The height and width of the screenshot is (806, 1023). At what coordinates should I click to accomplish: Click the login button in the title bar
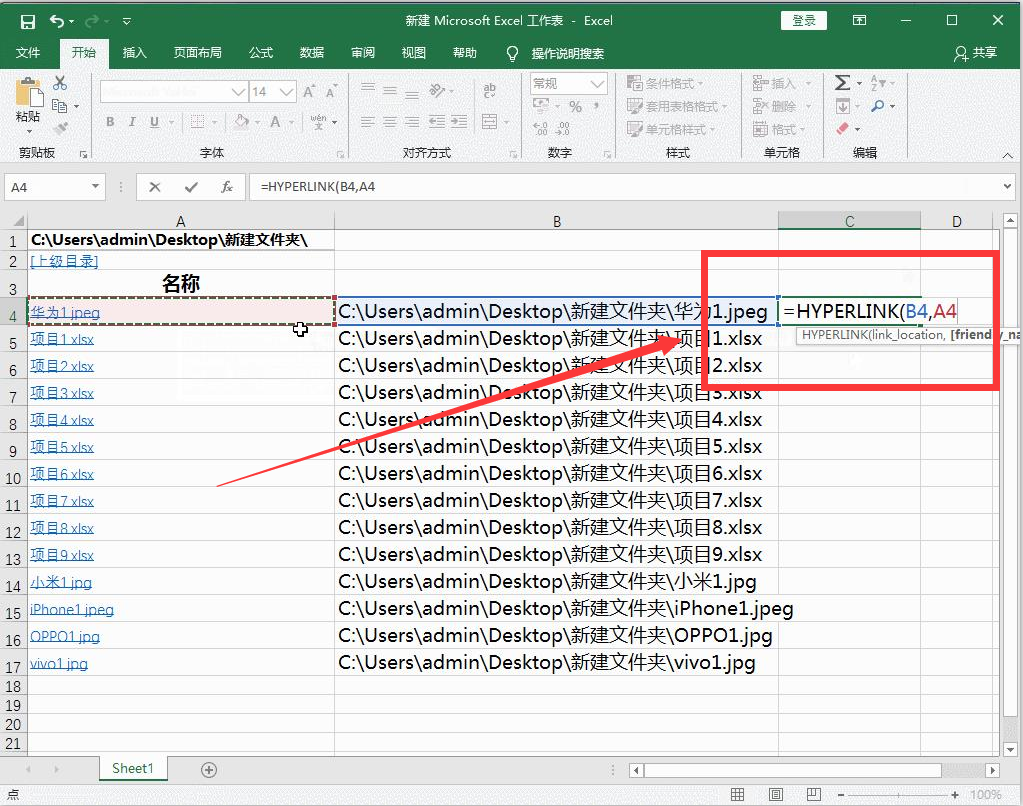pos(804,21)
